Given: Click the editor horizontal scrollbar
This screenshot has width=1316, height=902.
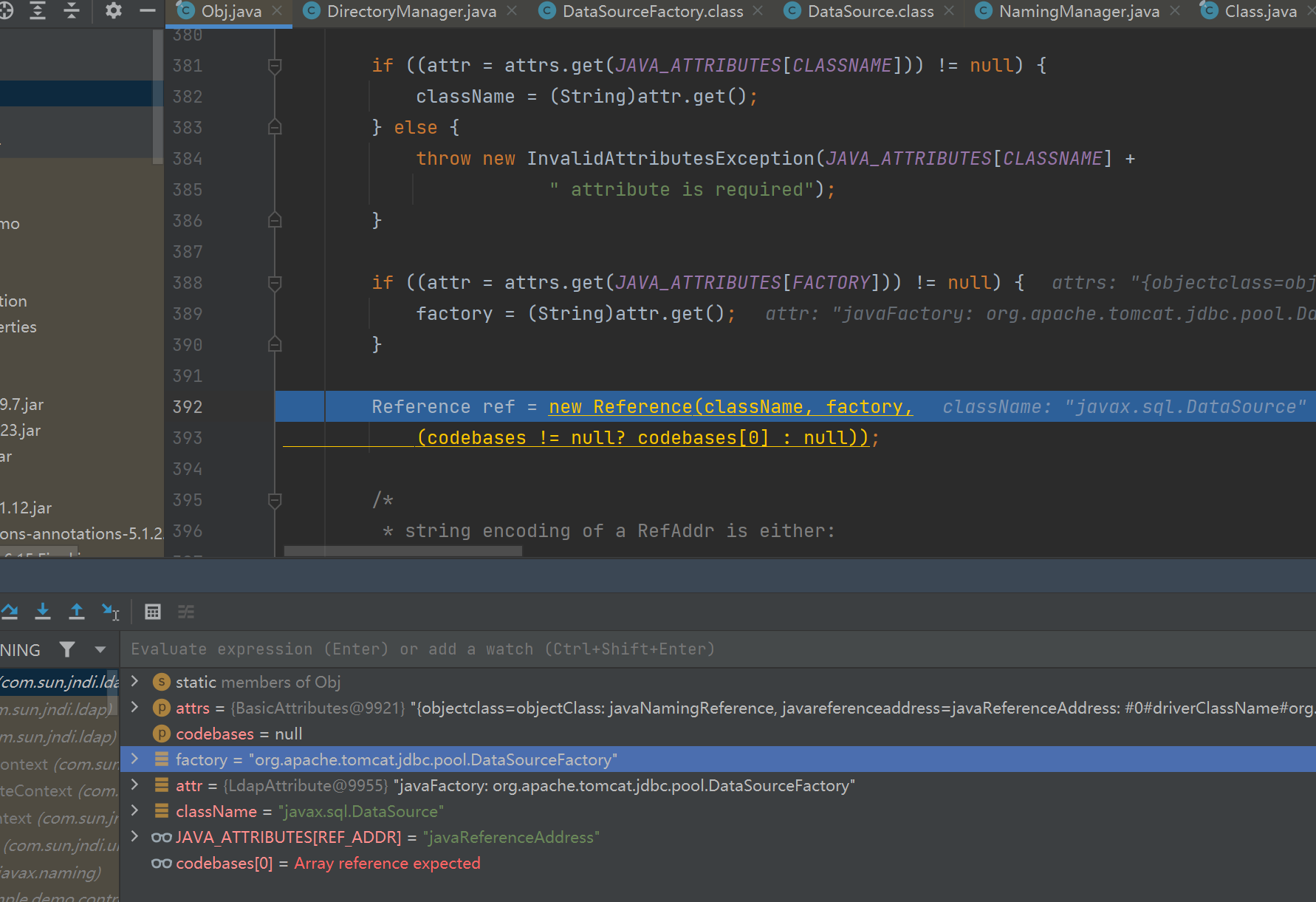Looking at the screenshot, I should 403,551.
